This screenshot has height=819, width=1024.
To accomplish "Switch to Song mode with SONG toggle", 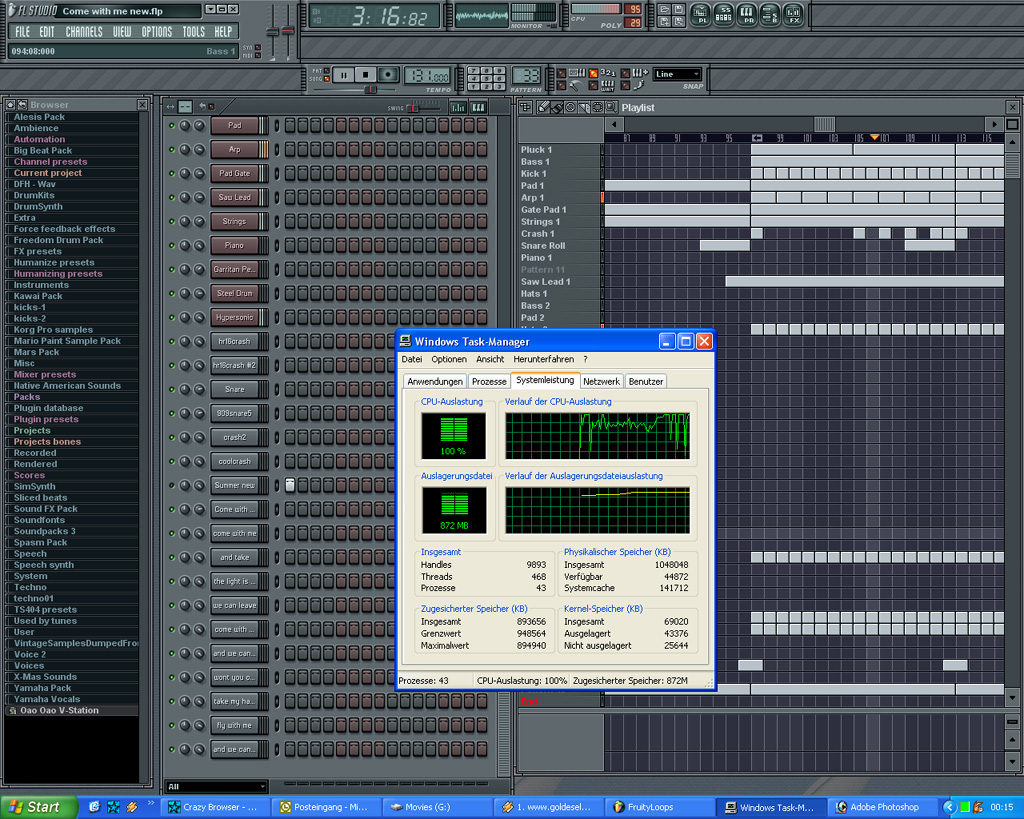I will tap(327, 79).
